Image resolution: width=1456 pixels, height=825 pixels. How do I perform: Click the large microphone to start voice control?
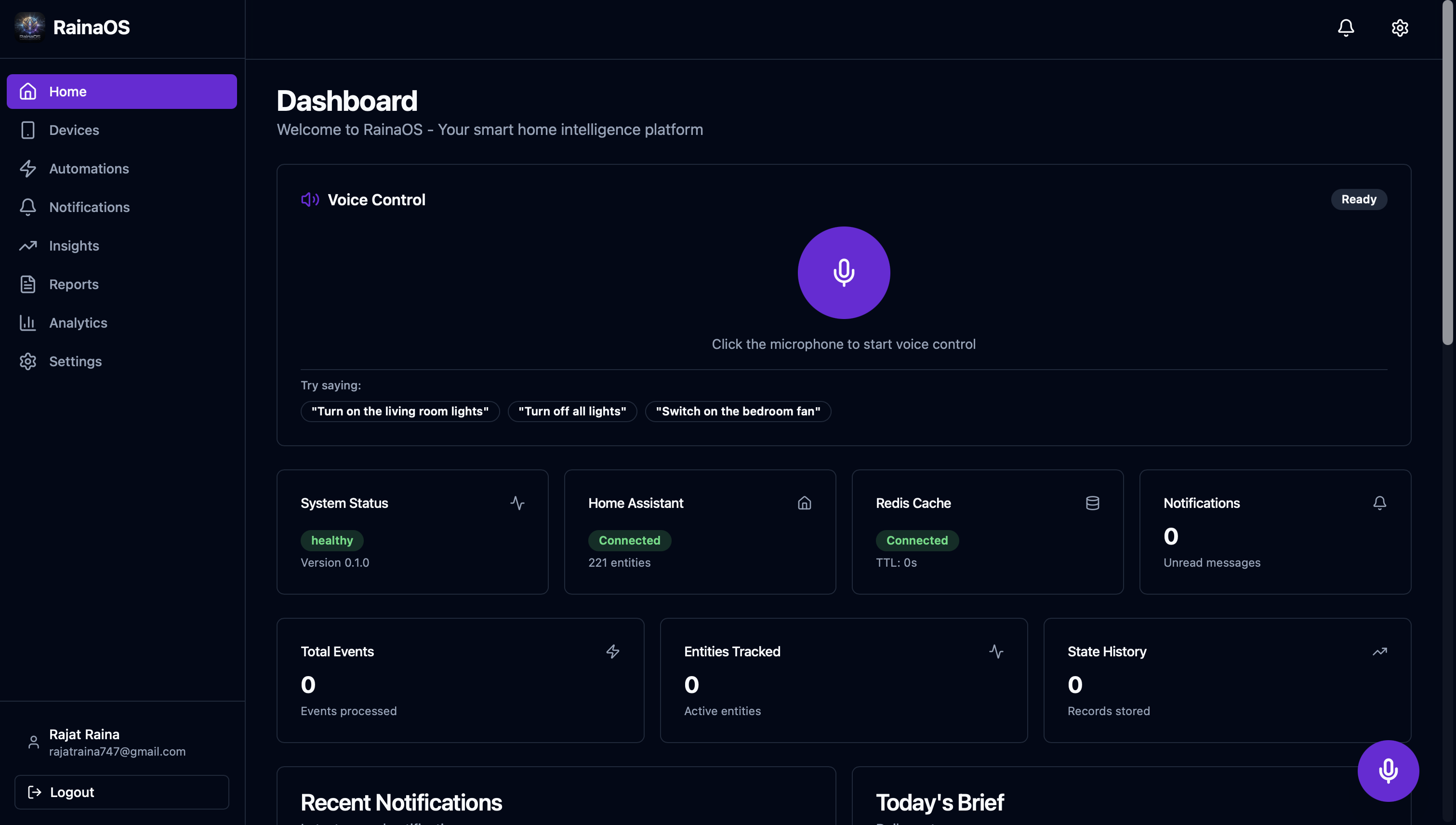[x=844, y=272]
